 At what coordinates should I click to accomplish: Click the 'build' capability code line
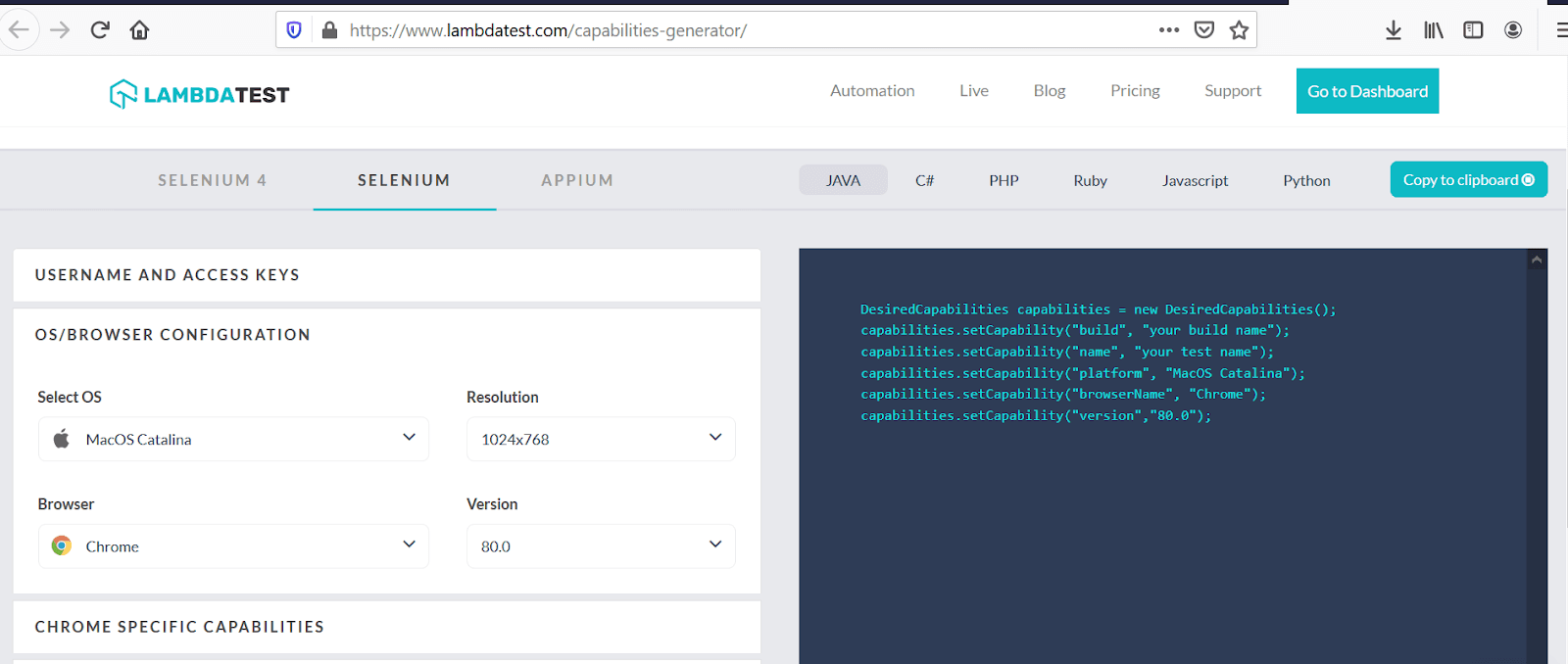tap(1075, 330)
